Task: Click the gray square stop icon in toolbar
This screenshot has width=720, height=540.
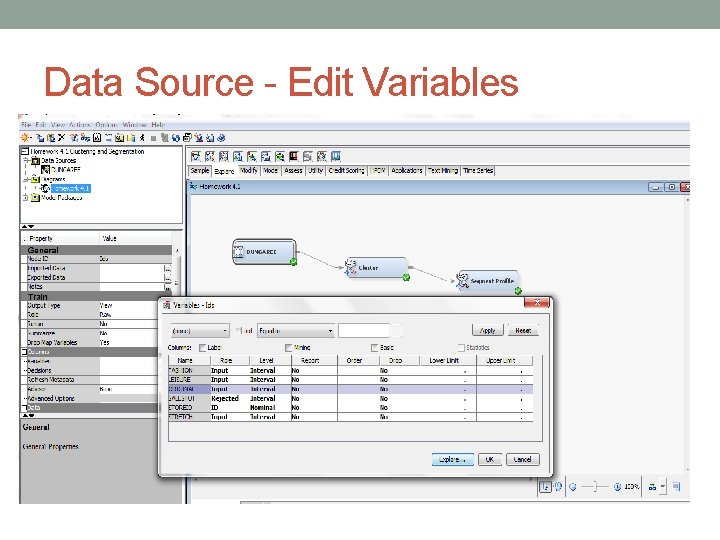Action: coord(153,138)
